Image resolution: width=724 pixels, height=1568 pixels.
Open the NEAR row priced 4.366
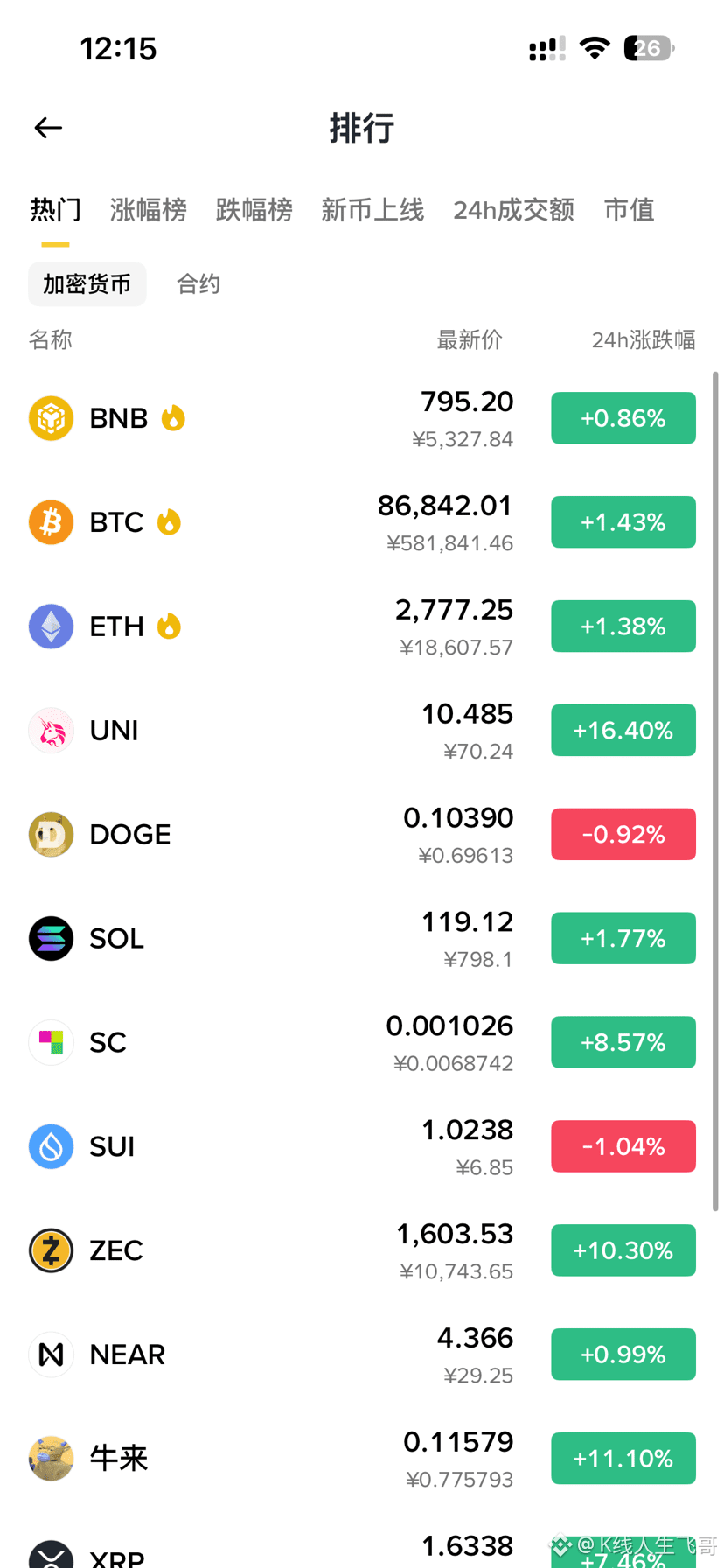point(362,1354)
